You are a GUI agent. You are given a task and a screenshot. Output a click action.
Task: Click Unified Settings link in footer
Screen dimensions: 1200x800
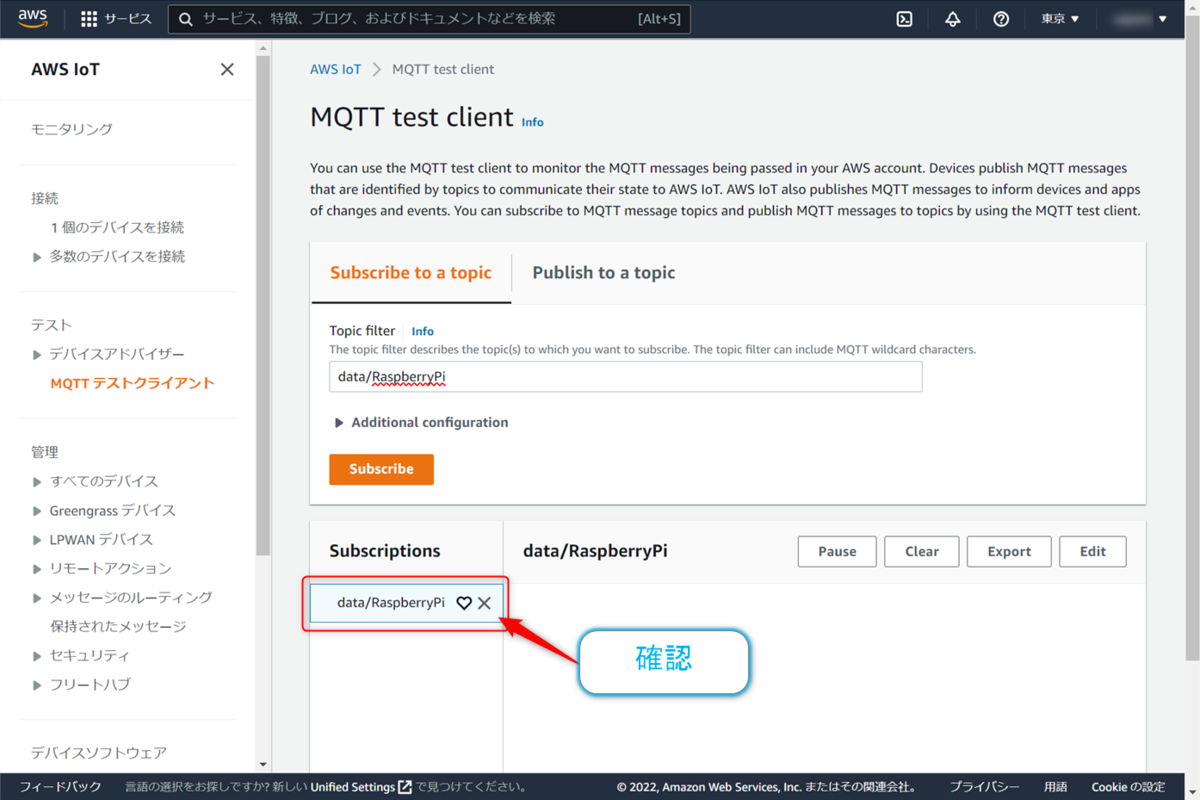(x=353, y=787)
